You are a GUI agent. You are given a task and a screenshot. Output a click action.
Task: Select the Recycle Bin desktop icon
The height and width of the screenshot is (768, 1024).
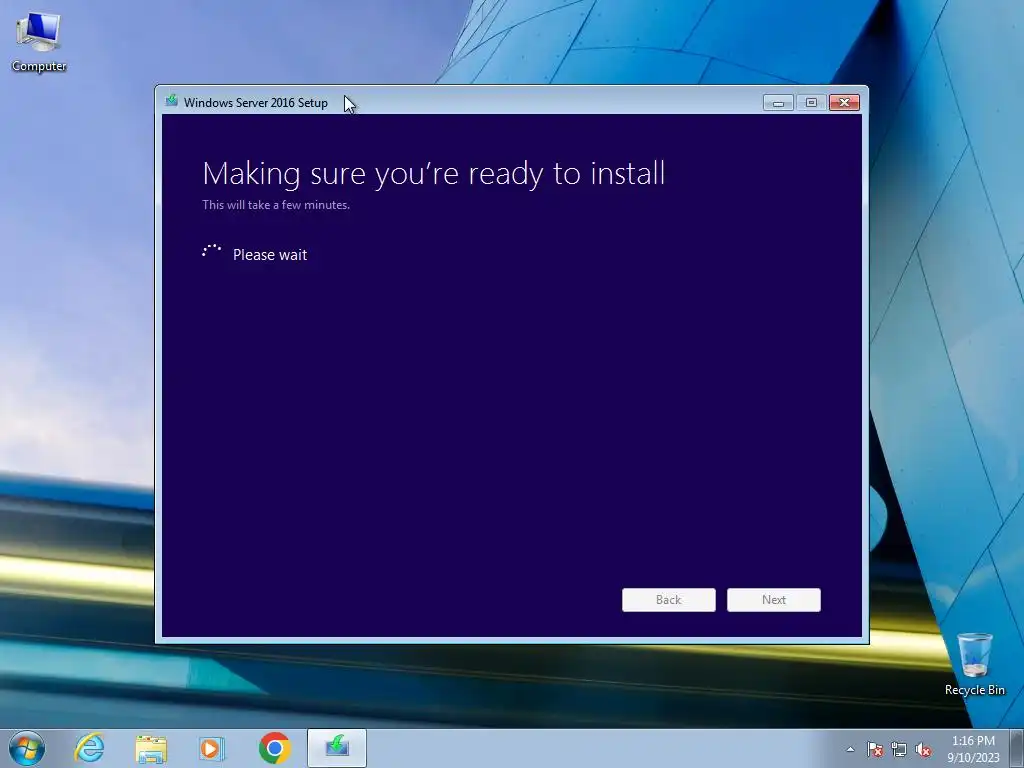pyautogui.click(x=974, y=664)
